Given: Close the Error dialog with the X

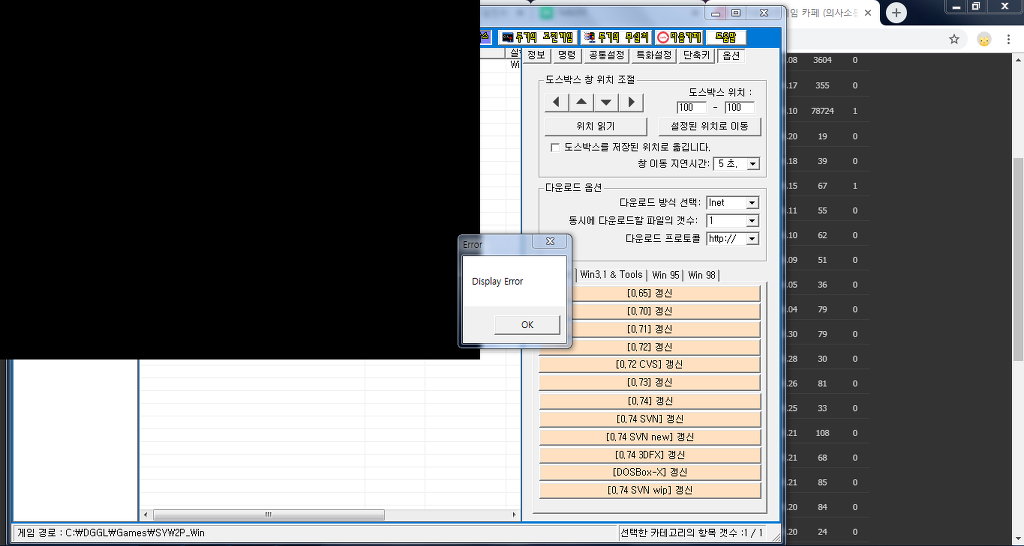Looking at the screenshot, I should [550, 242].
